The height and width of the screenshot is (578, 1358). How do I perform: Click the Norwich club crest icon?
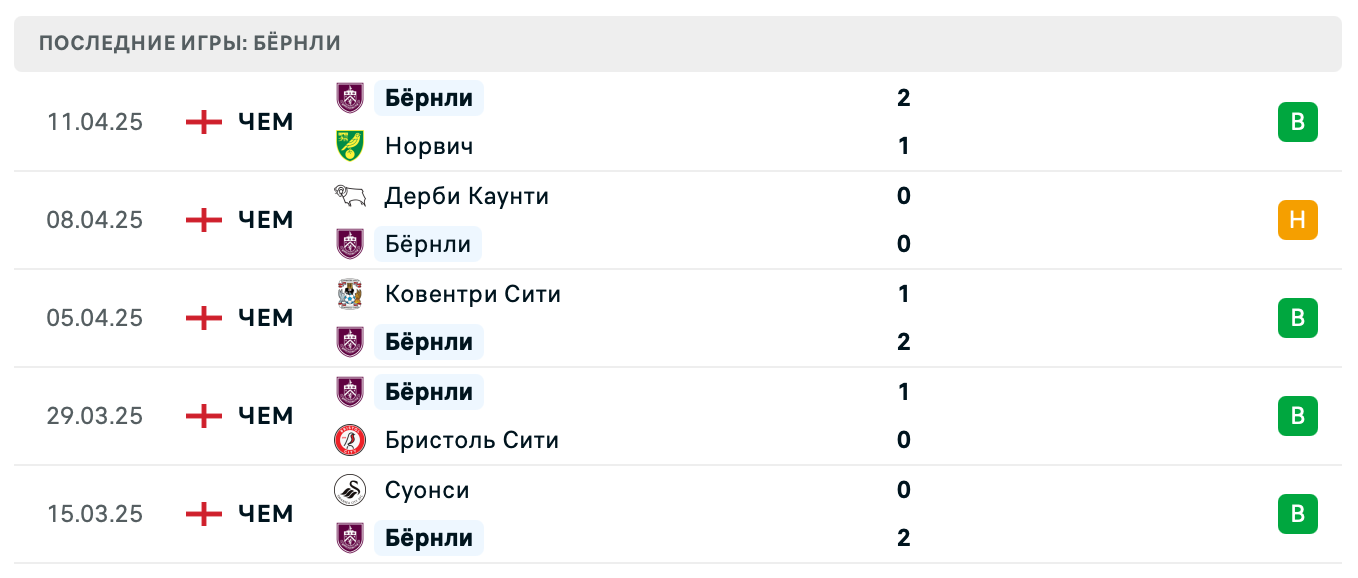tap(350, 146)
